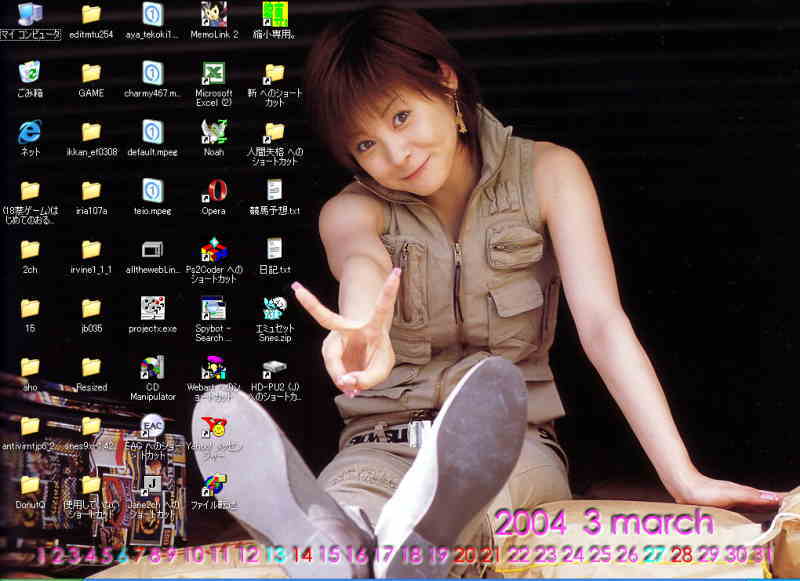Select the My Computer icon
This screenshot has height=581, width=800.
[x=30, y=14]
